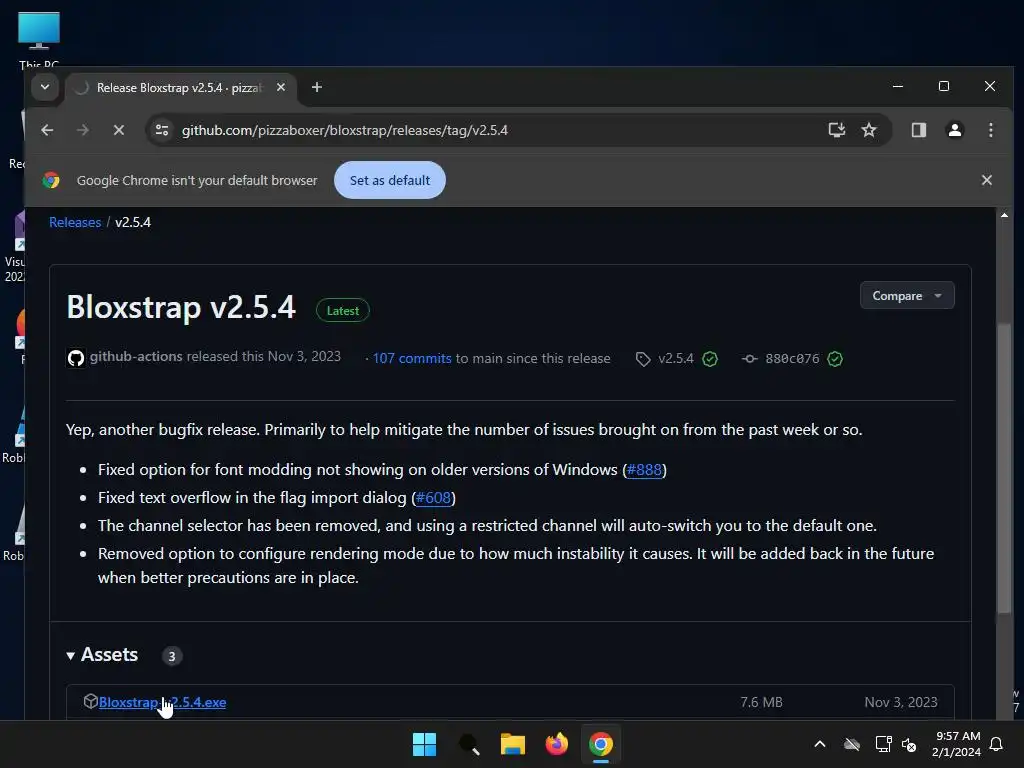Screen dimensions: 1024x768
Task: Open Chrome three-dot menu
Action: pos(991,130)
